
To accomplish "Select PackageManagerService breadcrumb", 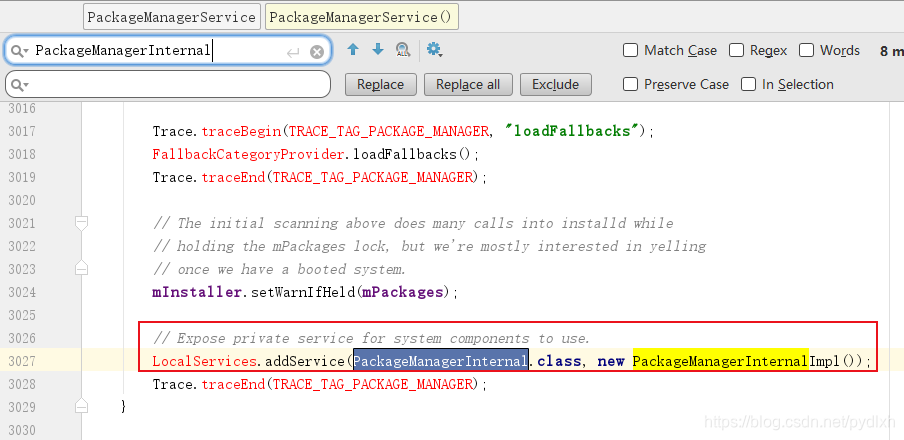I will coord(171,17).
